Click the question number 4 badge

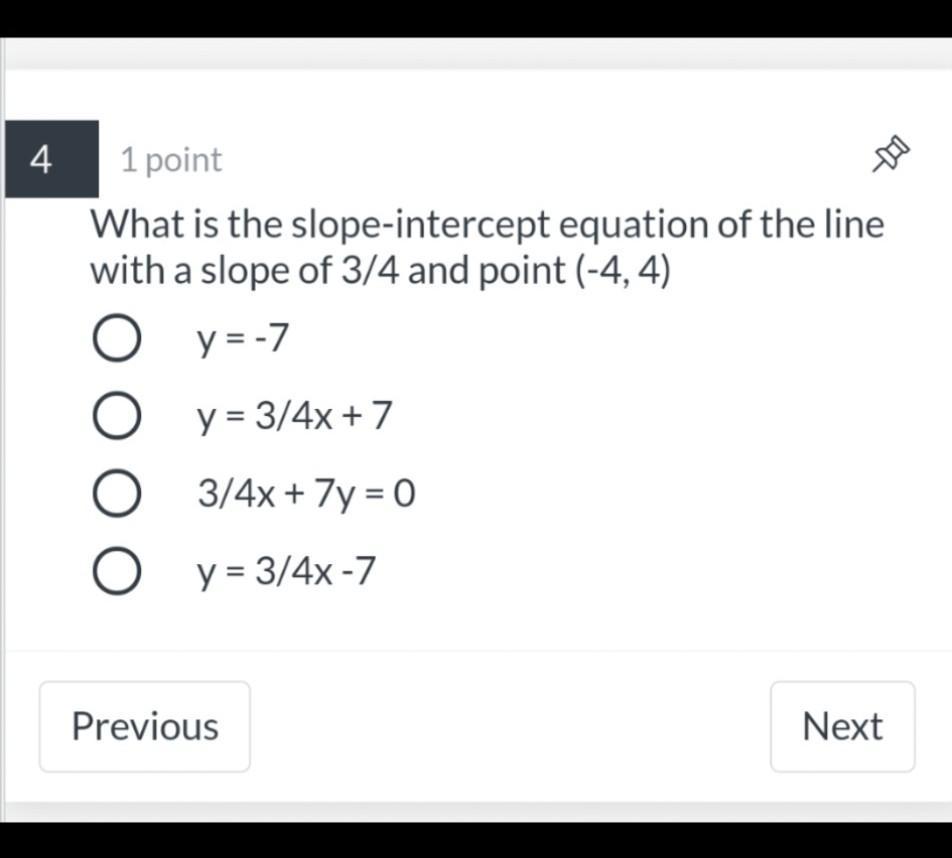pos(52,159)
